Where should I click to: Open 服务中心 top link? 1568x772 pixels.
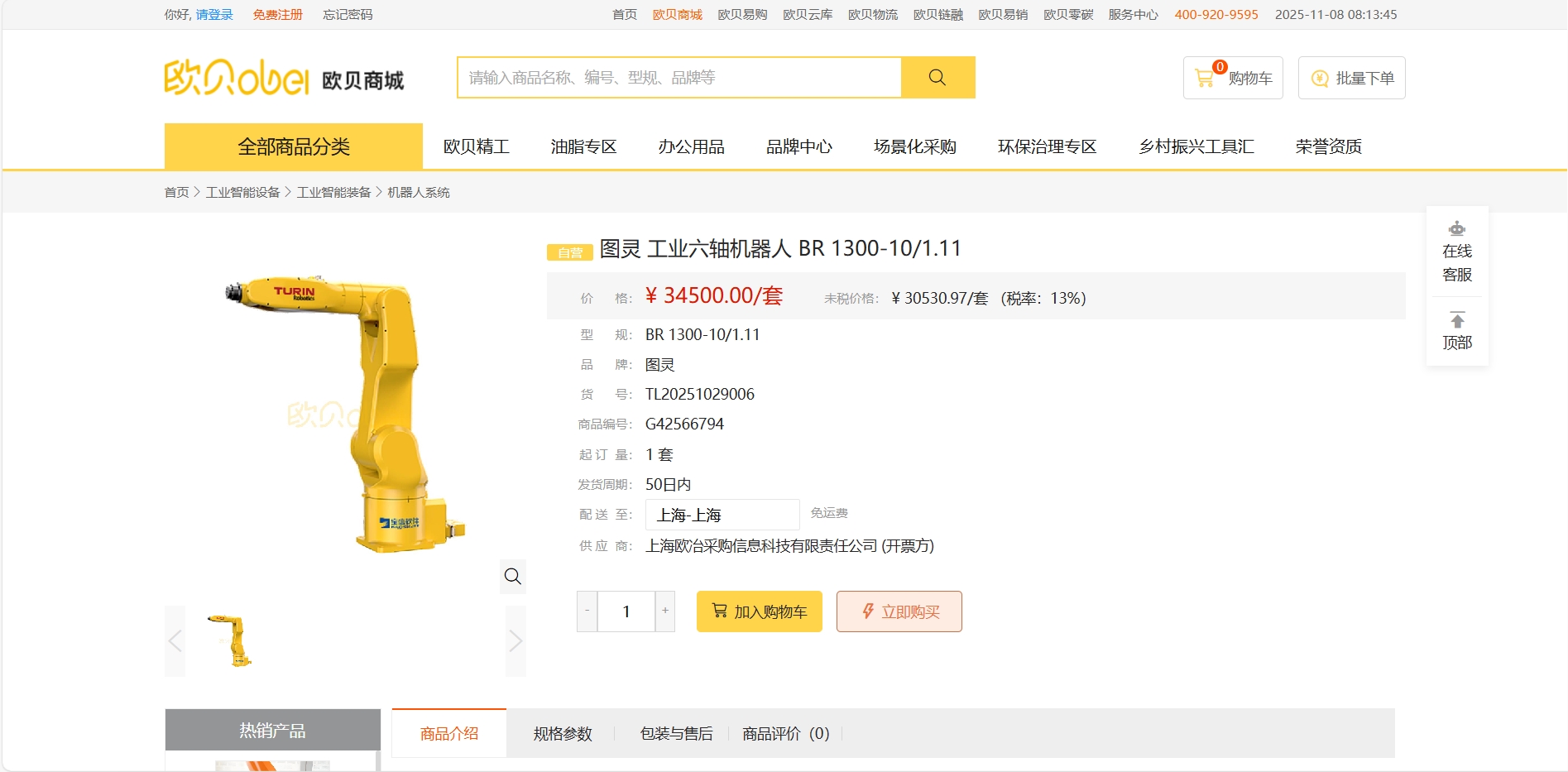click(x=1134, y=15)
